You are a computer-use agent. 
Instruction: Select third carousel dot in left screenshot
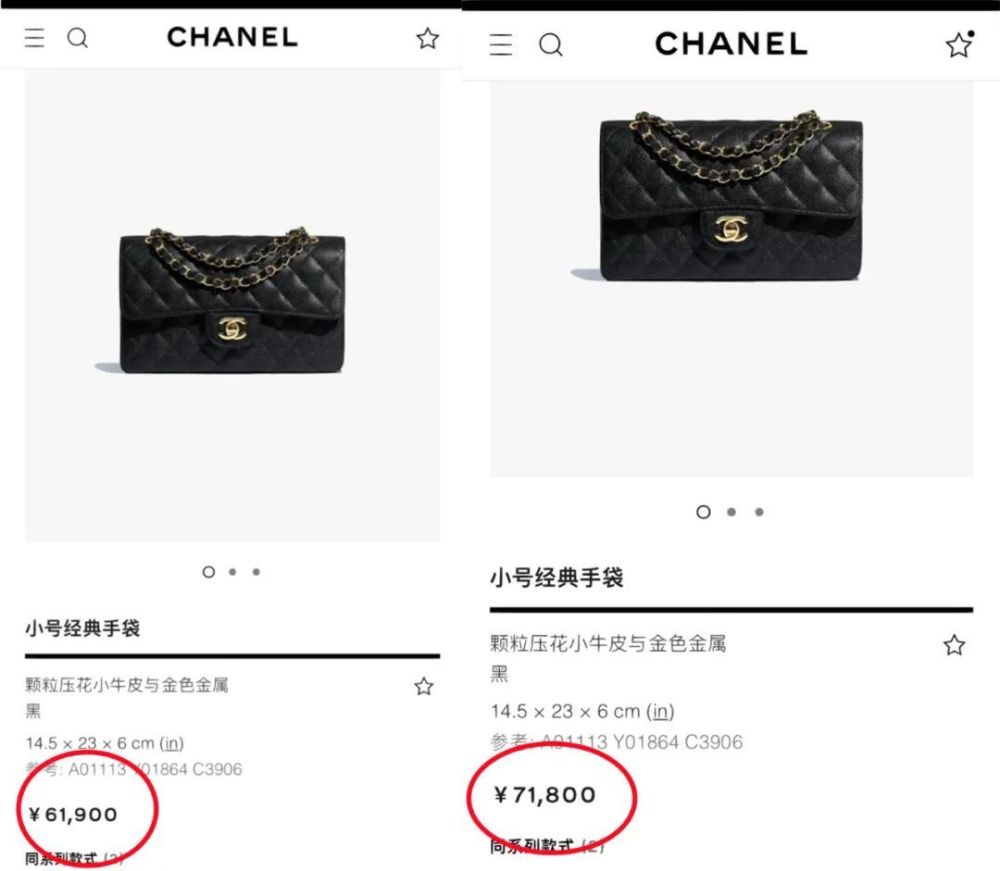256,572
